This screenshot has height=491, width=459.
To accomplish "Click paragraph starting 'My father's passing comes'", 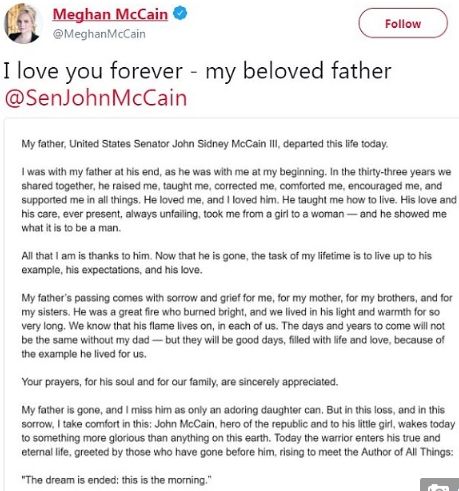I will (237, 326).
